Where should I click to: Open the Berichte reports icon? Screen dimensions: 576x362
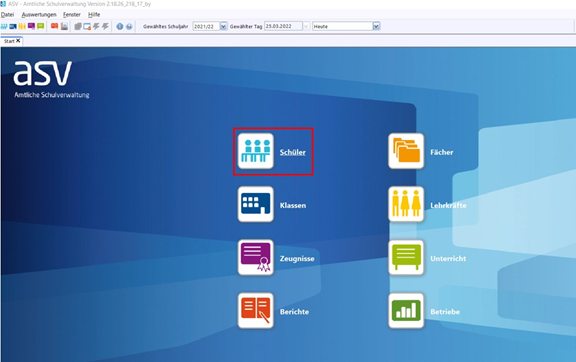pyautogui.click(x=256, y=311)
